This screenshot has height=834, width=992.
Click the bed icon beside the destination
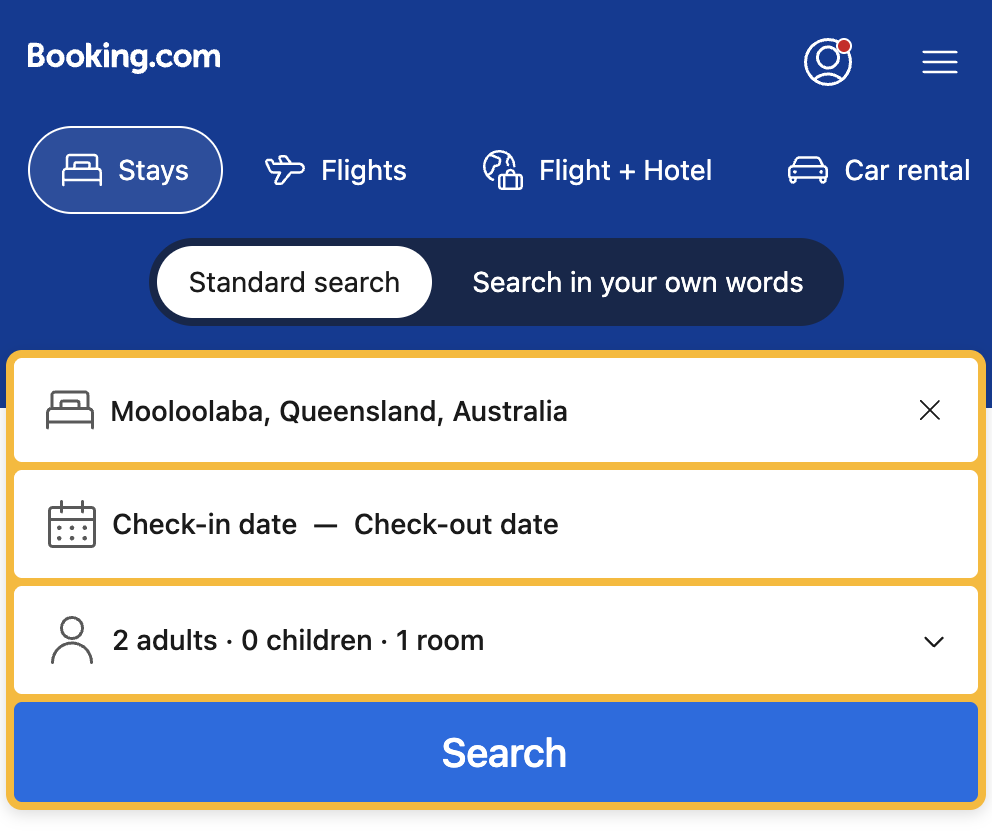pos(70,410)
